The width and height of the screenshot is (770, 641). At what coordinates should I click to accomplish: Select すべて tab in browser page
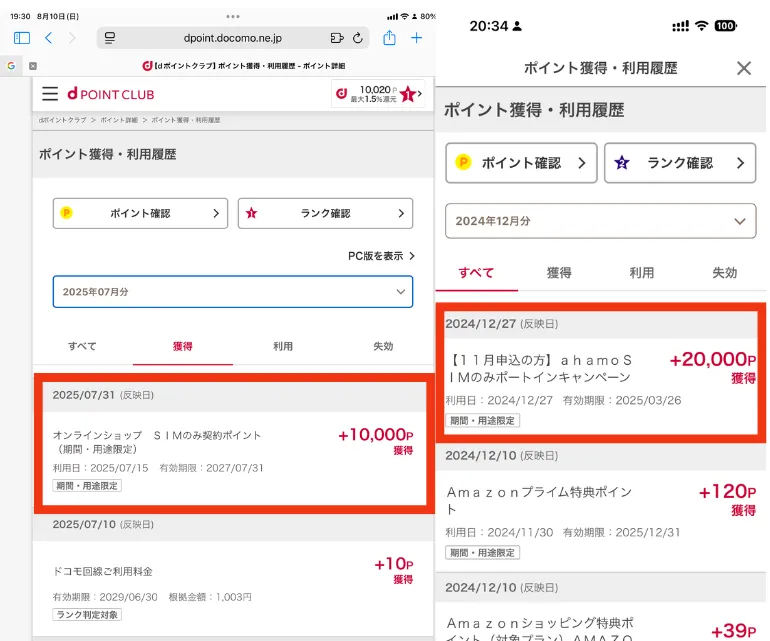pyautogui.click(x=82, y=346)
